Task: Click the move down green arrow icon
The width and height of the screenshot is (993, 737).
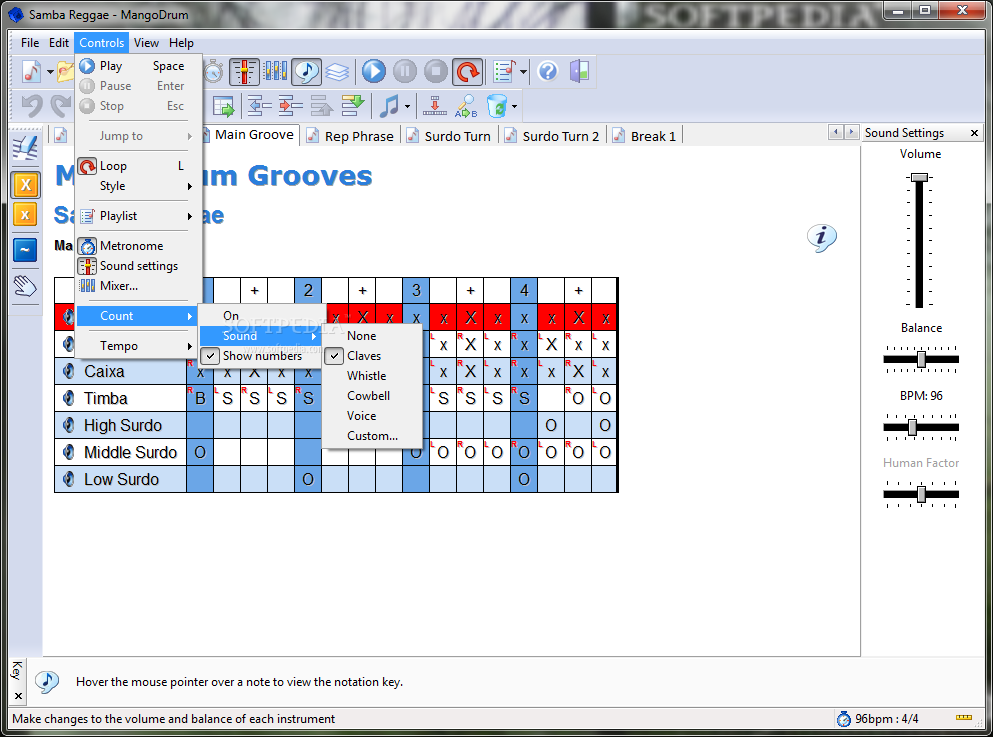Action: coord(353,106)
